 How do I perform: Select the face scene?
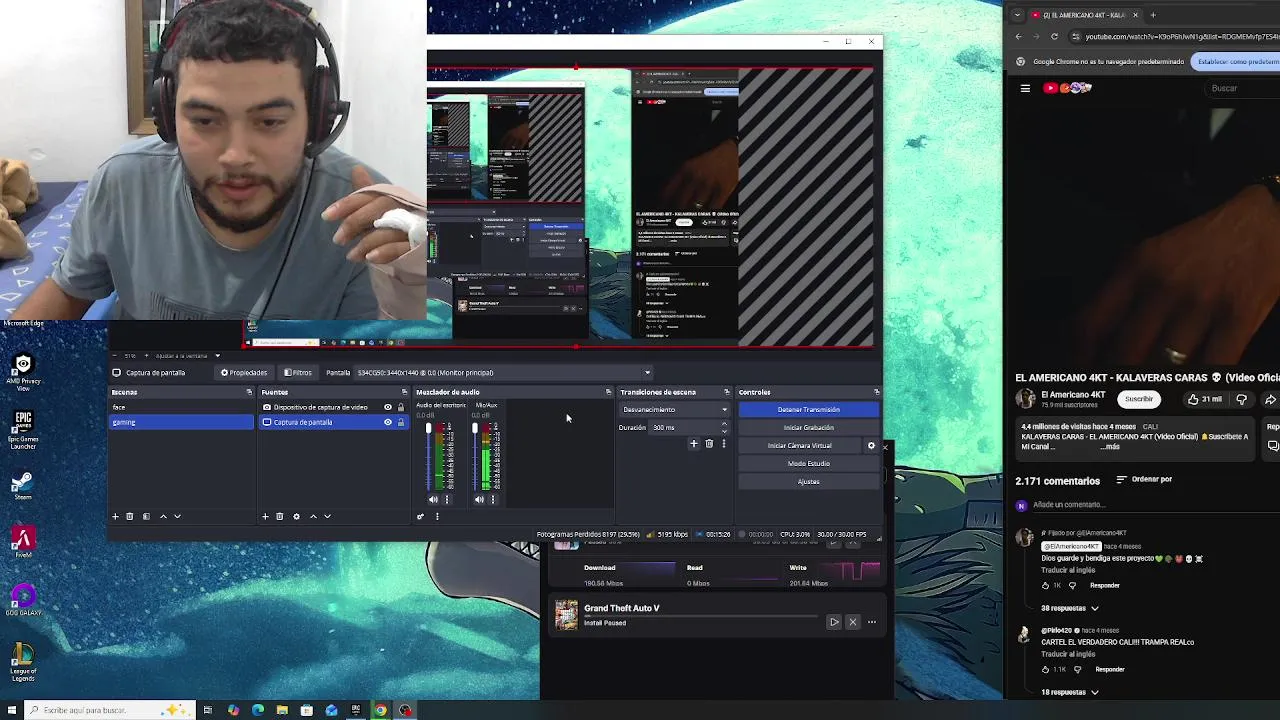pyautogui.click(x=181, y=407)
